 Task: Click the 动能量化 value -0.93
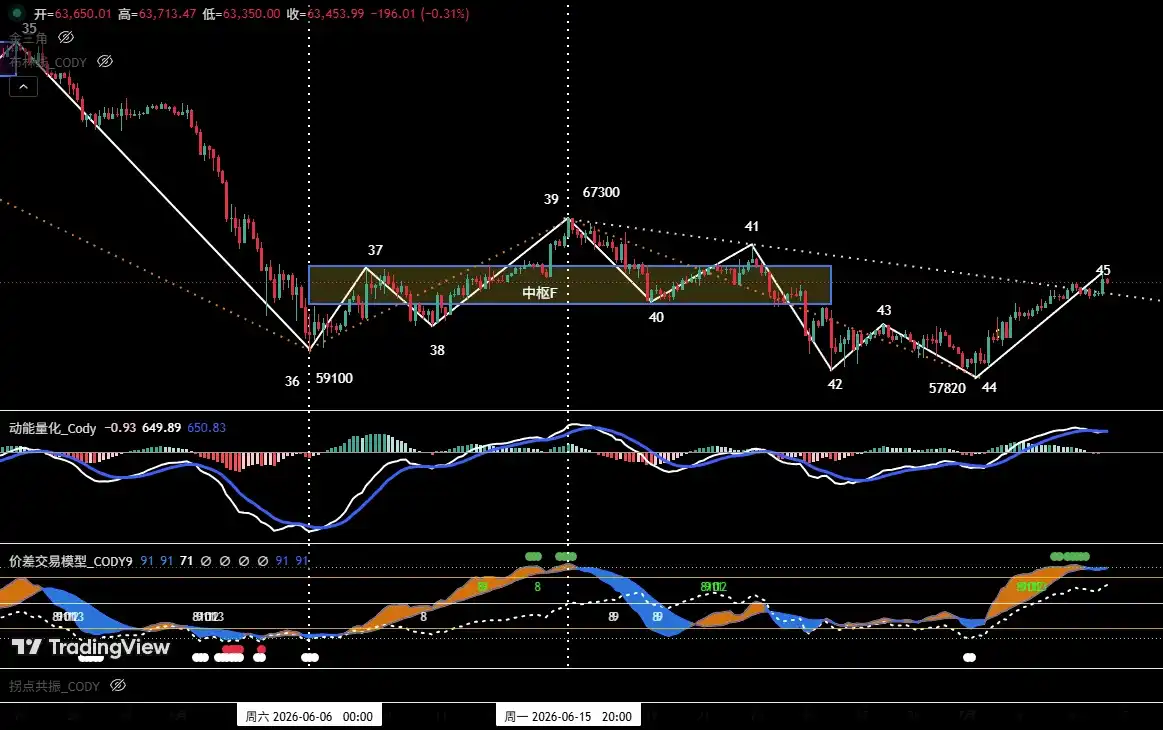pyautogui.click(x=120, y=427)
